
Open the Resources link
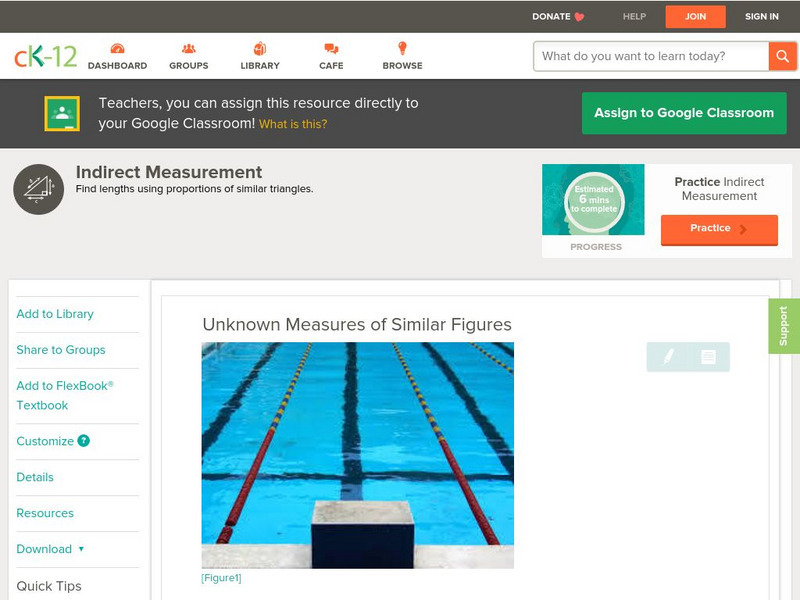pos(45,513)
